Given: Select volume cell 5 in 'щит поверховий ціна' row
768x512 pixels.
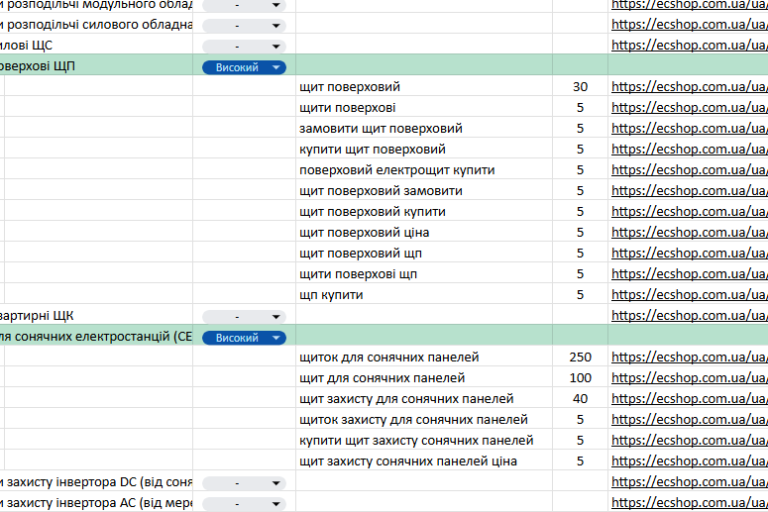Looking at the screenshot, I should click(x=580, y=232).
